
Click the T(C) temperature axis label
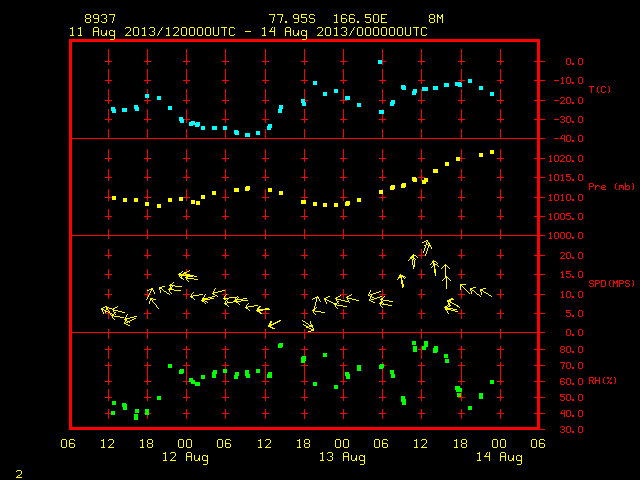point(600,89)
